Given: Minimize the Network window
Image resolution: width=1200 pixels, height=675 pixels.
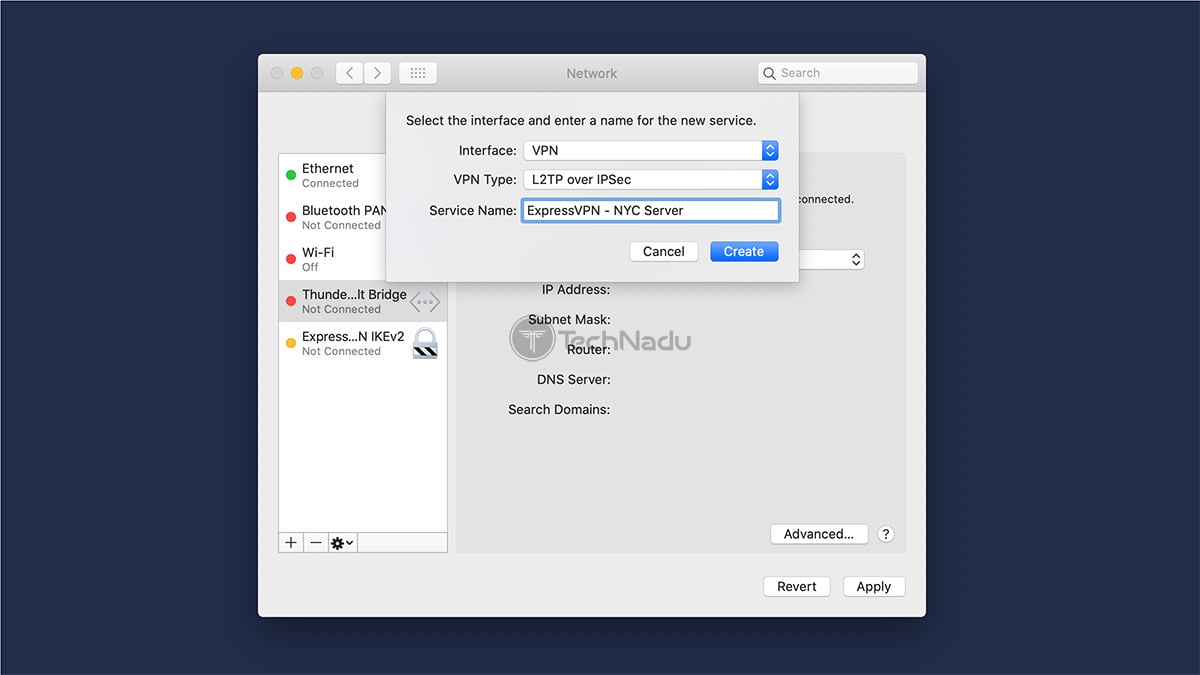Looking at the screenshot, I should 297,73.
